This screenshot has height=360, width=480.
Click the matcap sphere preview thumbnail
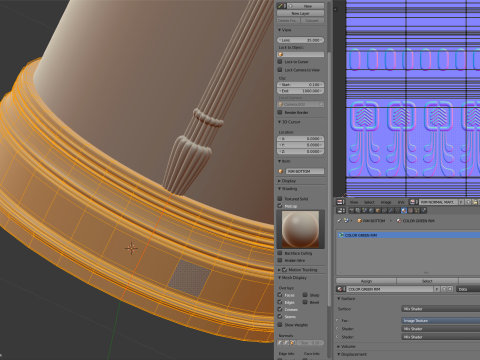pos(300,229)
